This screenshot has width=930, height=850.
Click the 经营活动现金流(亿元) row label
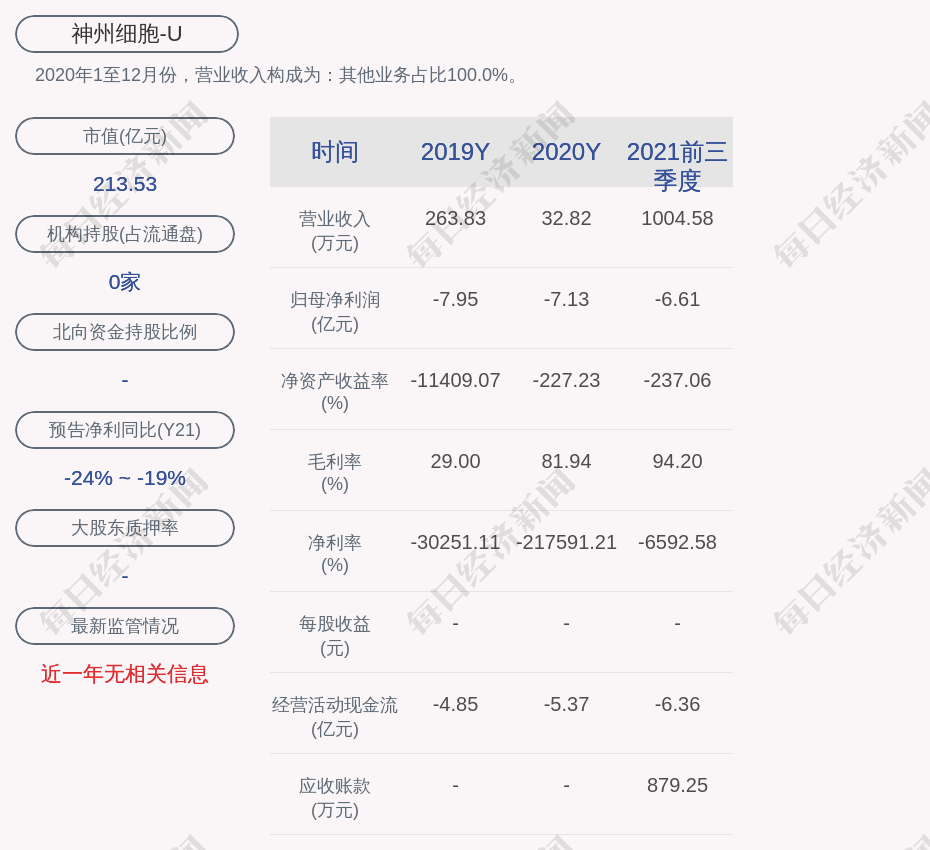tap(335, 717)
